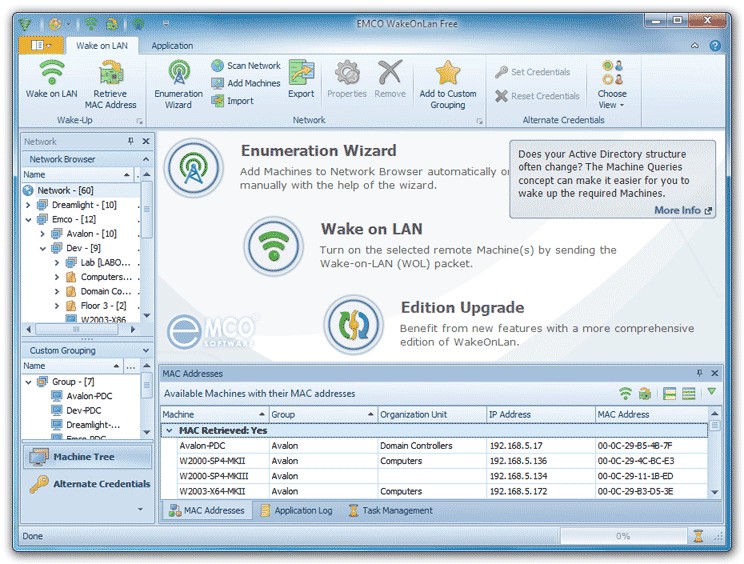The image size is (744, 564).
Task: Open machine Properties
Action: pyautogui.click(x=347, y=79)
